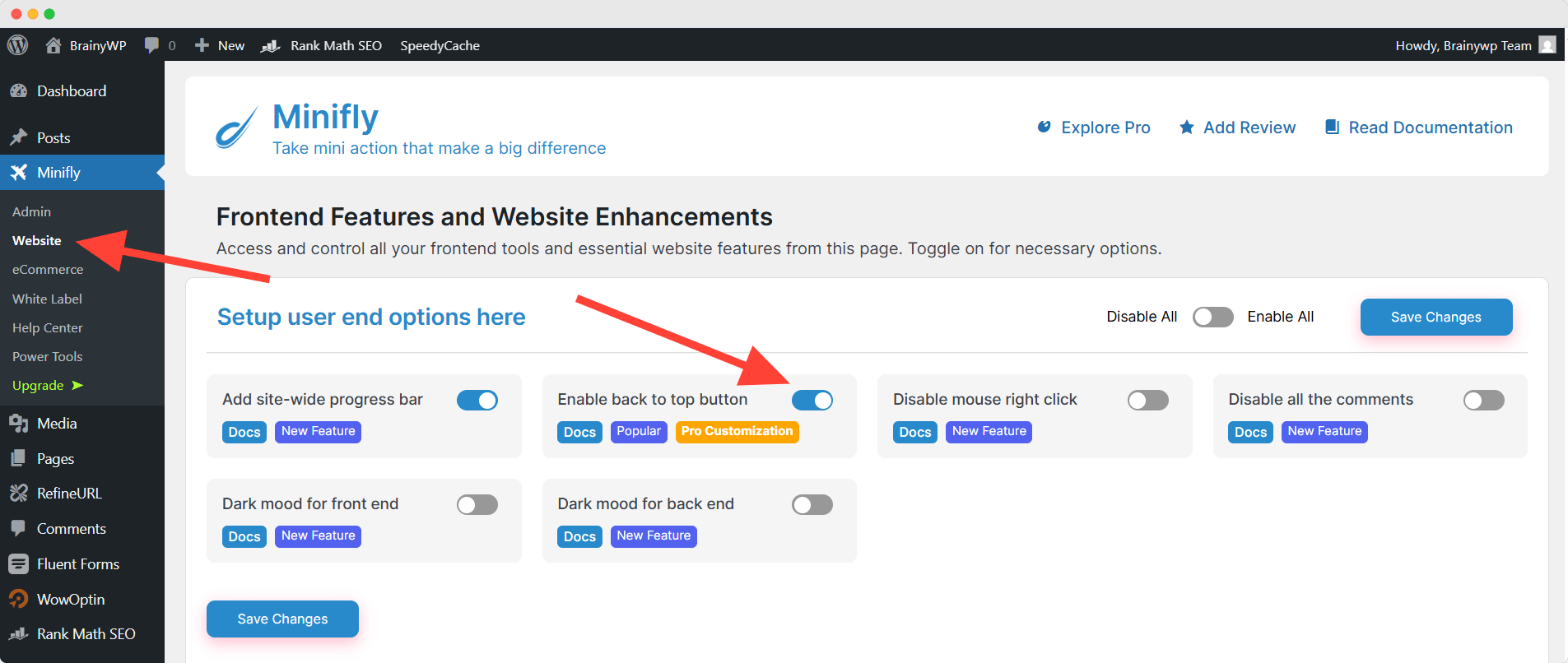Image resolution: width=1568 pixels, height=663 pixels.
Task: Click the plus New icon
Action: [202, 45]
